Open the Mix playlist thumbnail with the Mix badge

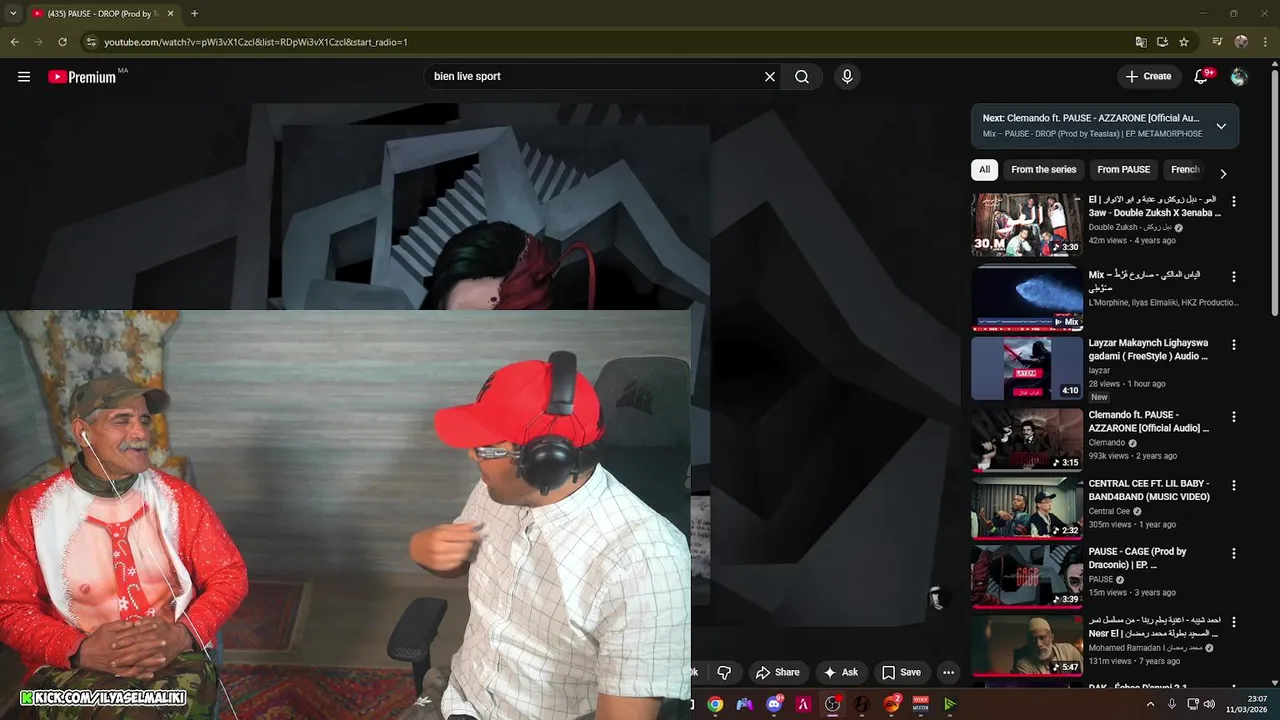pyautogui.click(x=1027, y=298)
